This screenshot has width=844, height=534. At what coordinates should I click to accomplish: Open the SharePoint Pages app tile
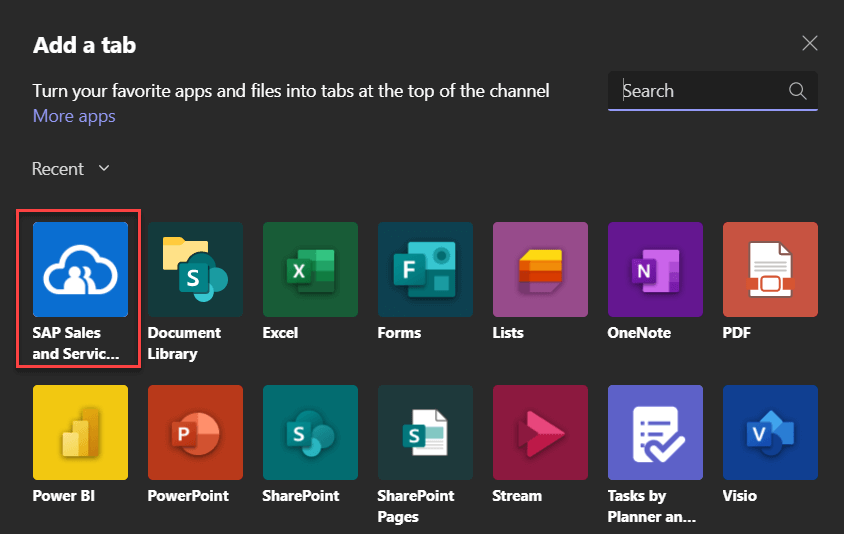[x=425, y=432]
